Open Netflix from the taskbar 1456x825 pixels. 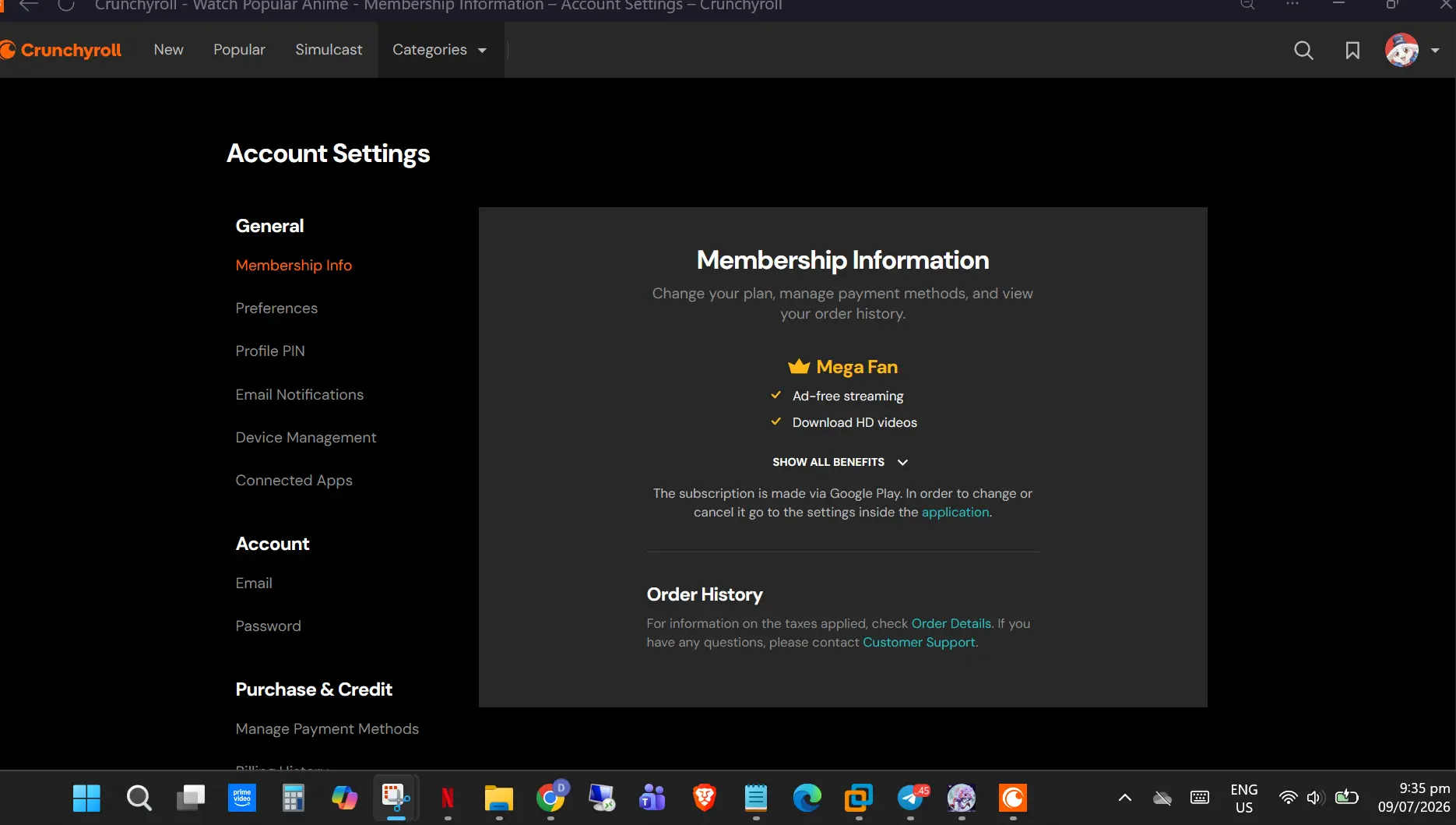click(x=448, y=798)
